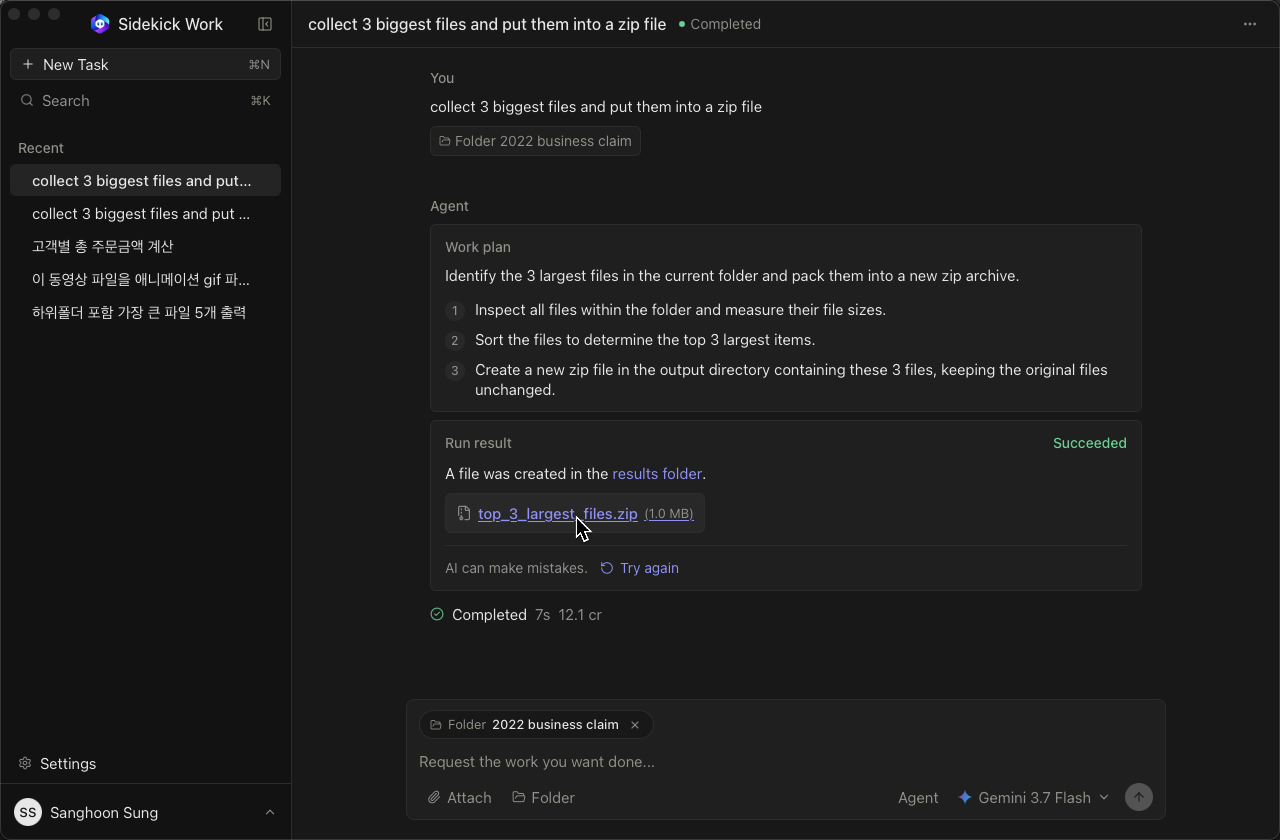Open the second 'collect 3 biggest files' task
The image size is (1280, 840).
tap(145, 213)
